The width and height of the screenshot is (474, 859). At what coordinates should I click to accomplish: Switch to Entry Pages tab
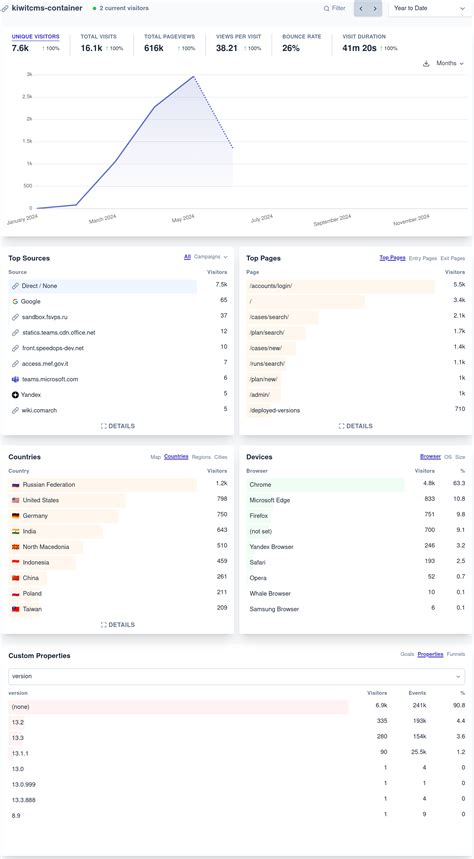[422, 258]
